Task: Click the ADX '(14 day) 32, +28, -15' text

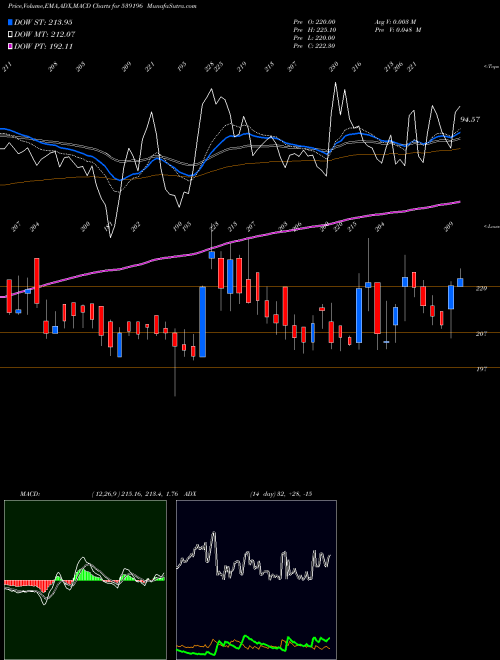Action: pyautogui.click(x=280, y=494)
